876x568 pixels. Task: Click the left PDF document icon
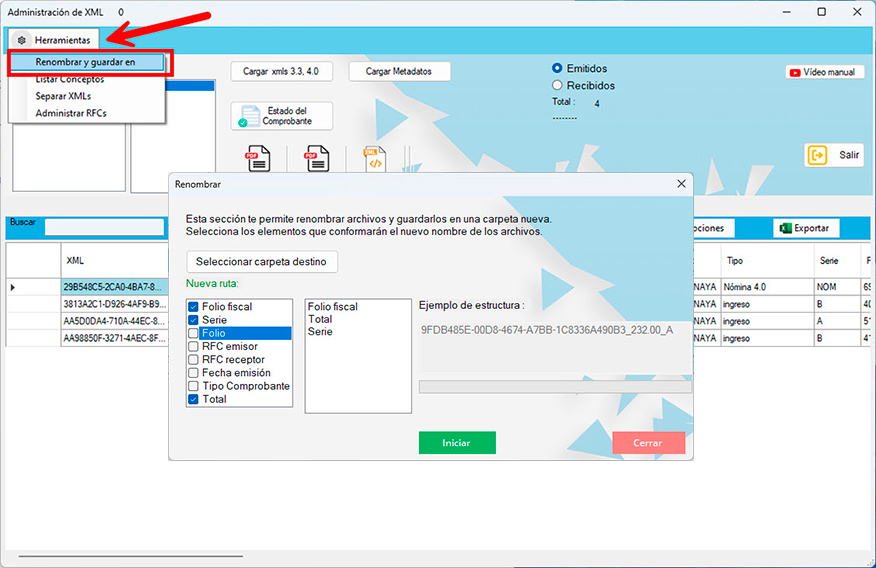tap(259, 159)
